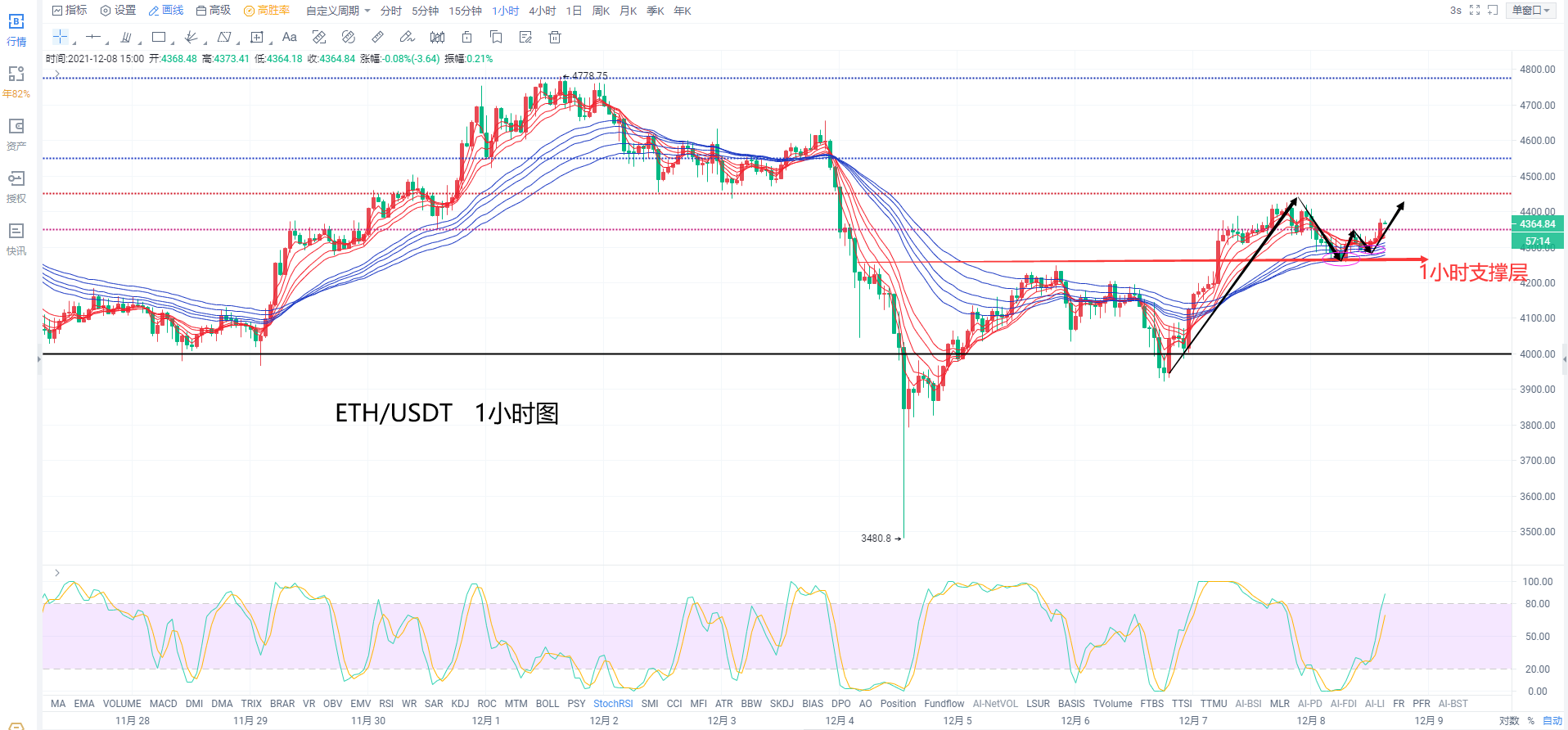Click the 年82% sidebar promo icon

coord(16,81)
